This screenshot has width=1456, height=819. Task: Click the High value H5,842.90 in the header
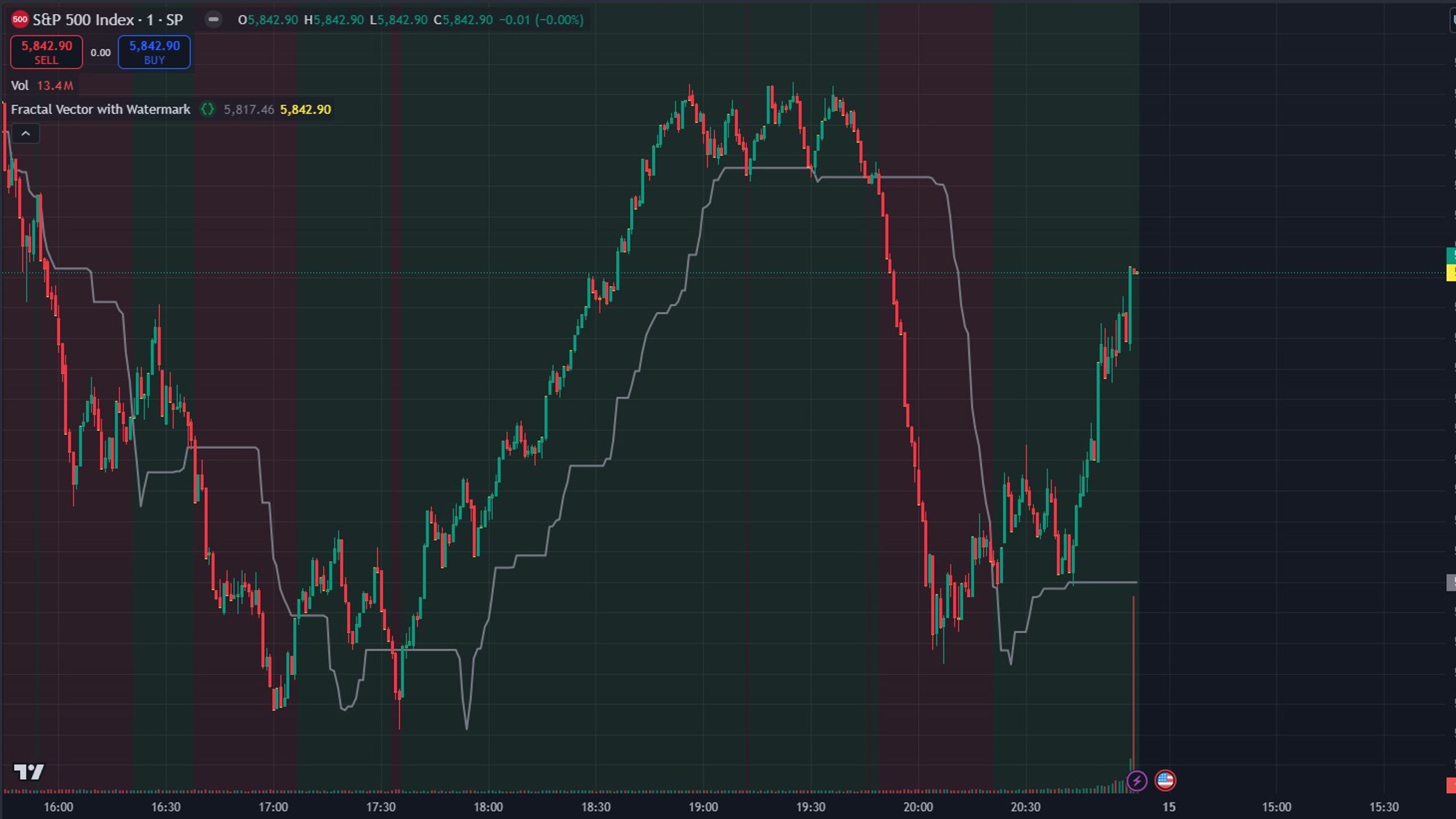pos(334,20)
